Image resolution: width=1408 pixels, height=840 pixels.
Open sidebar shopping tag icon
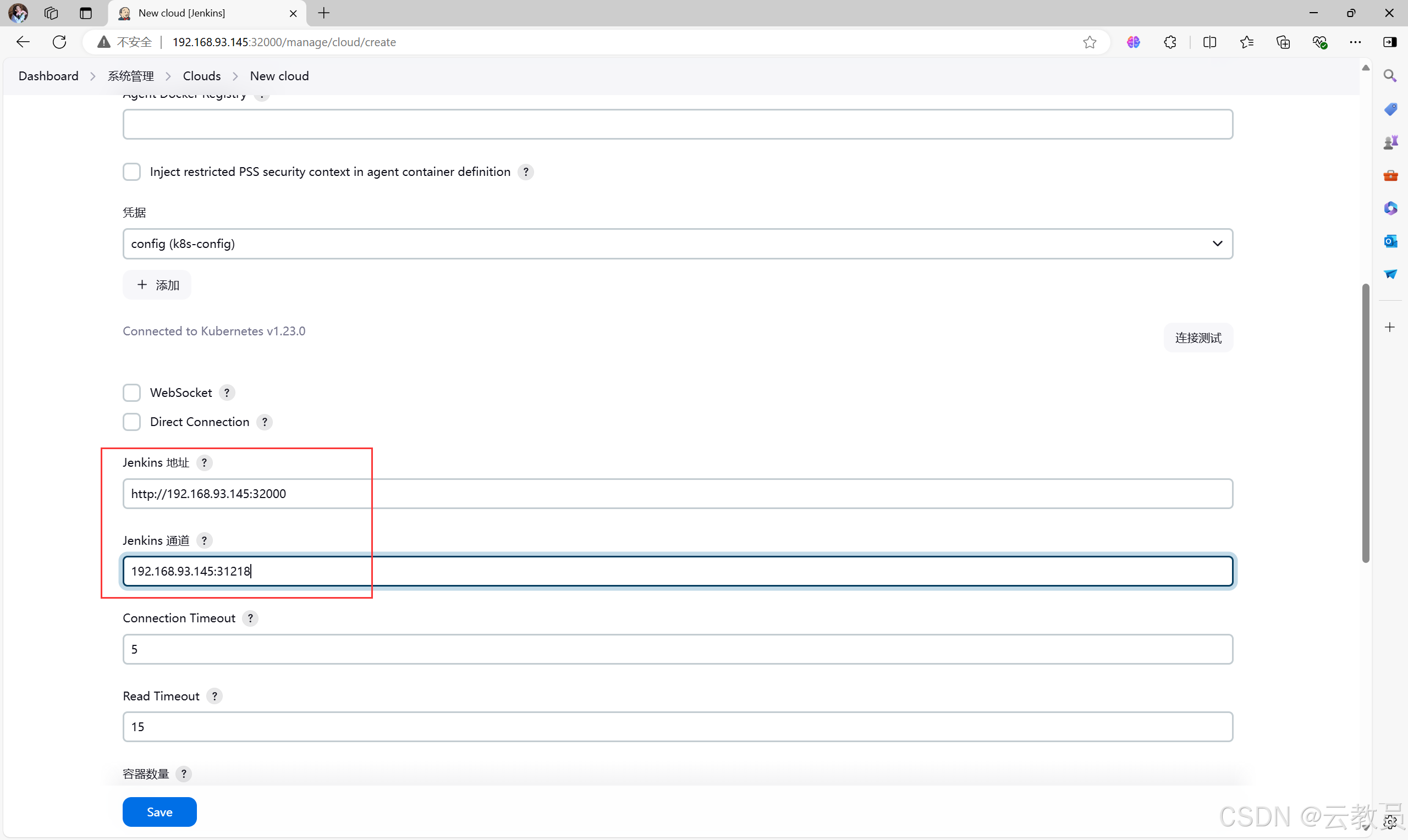tap(1390, 109)
